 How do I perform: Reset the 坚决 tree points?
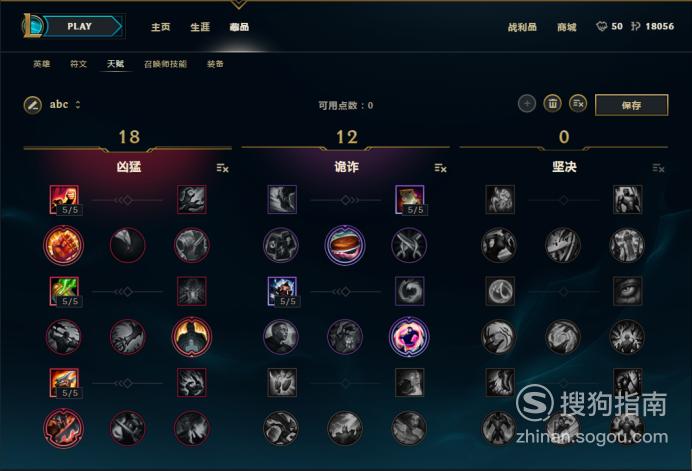click(658, 168)
